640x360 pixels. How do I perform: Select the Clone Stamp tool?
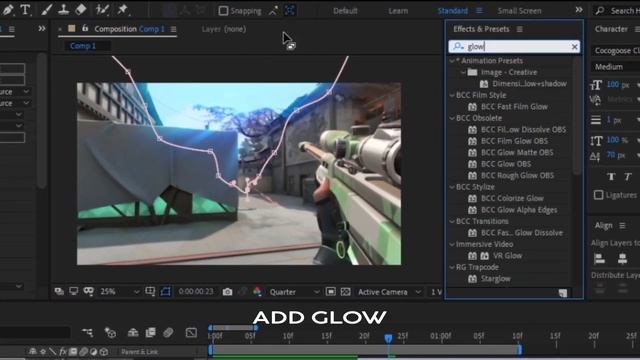(63, 10)
